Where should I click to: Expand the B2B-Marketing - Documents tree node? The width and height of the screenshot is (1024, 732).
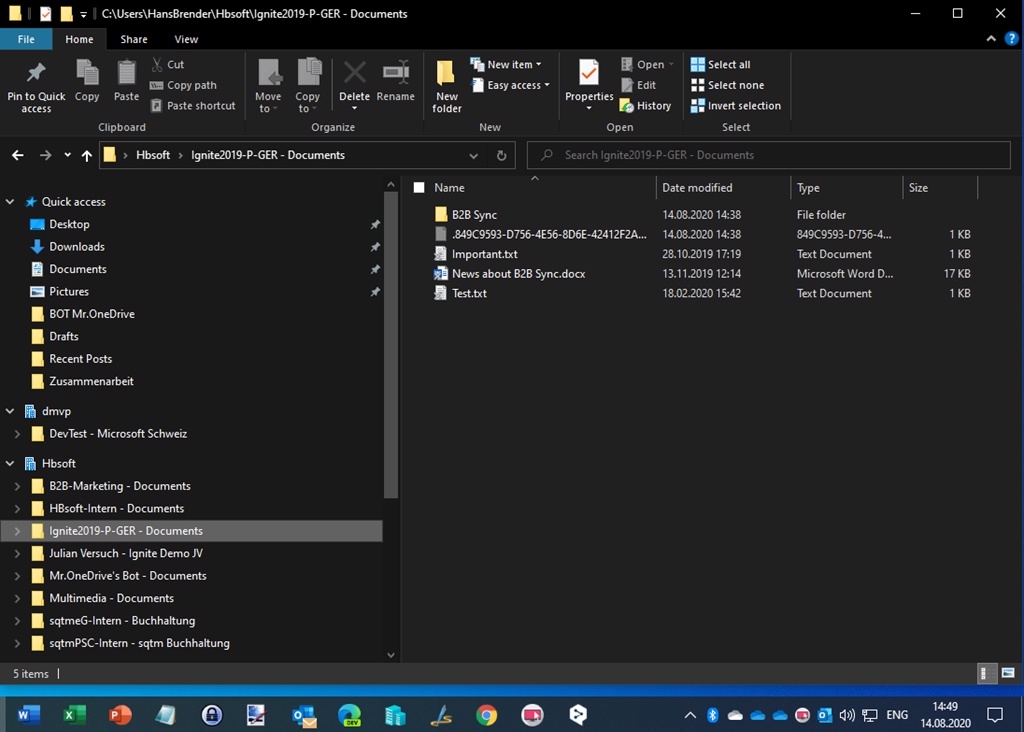pyautogui.click(x=16, y=486)
